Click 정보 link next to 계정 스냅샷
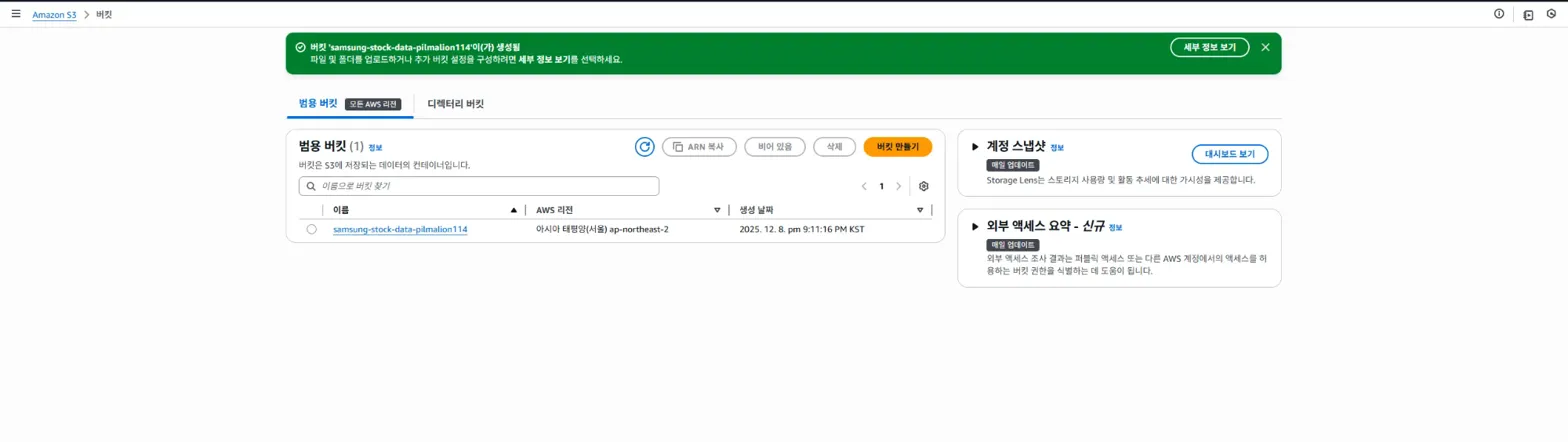 coord(1057,148)
